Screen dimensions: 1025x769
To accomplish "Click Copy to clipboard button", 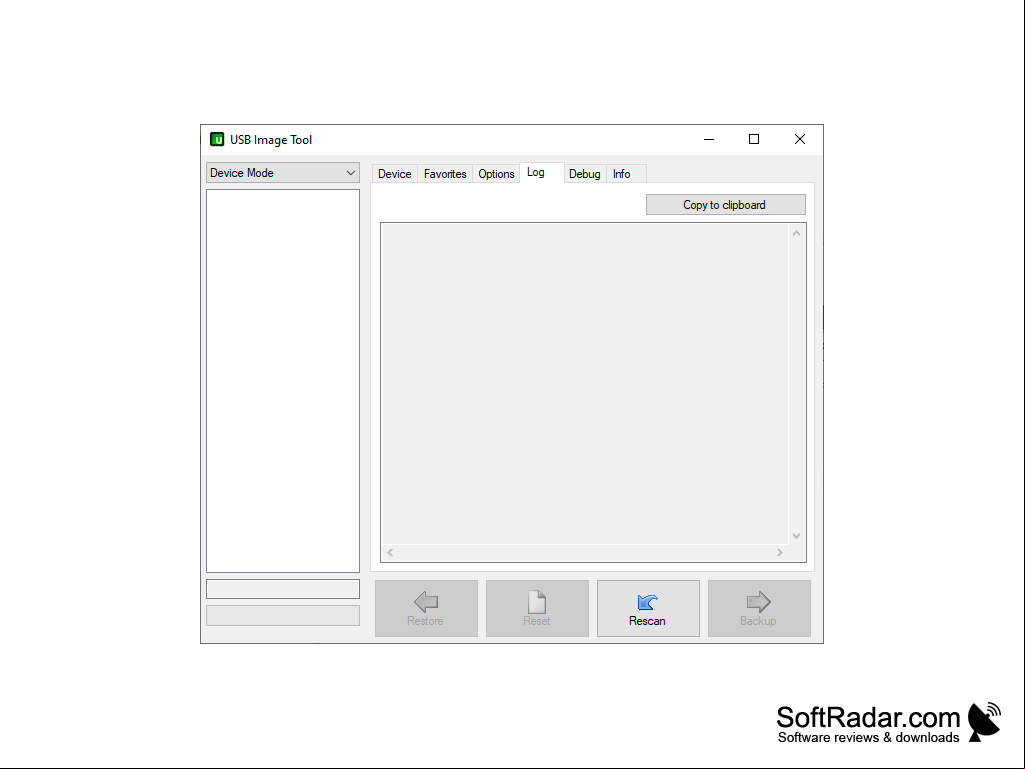I will point(726,205).
